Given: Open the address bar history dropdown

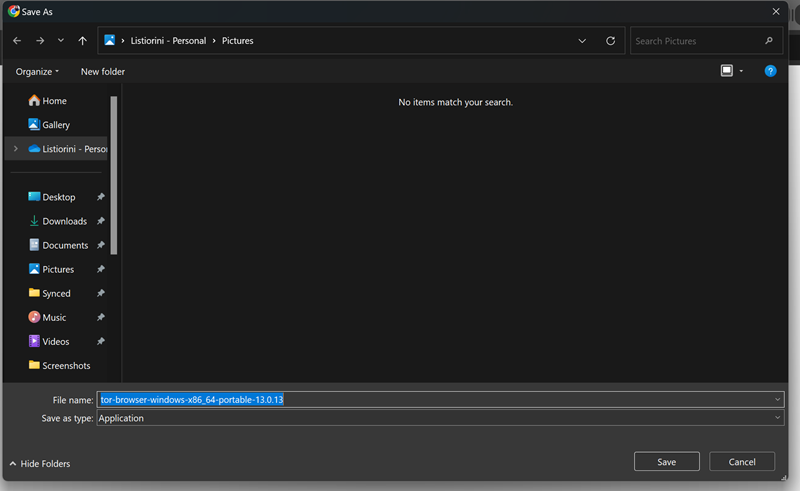Looking at the screenshot, I should pos(582,41).
